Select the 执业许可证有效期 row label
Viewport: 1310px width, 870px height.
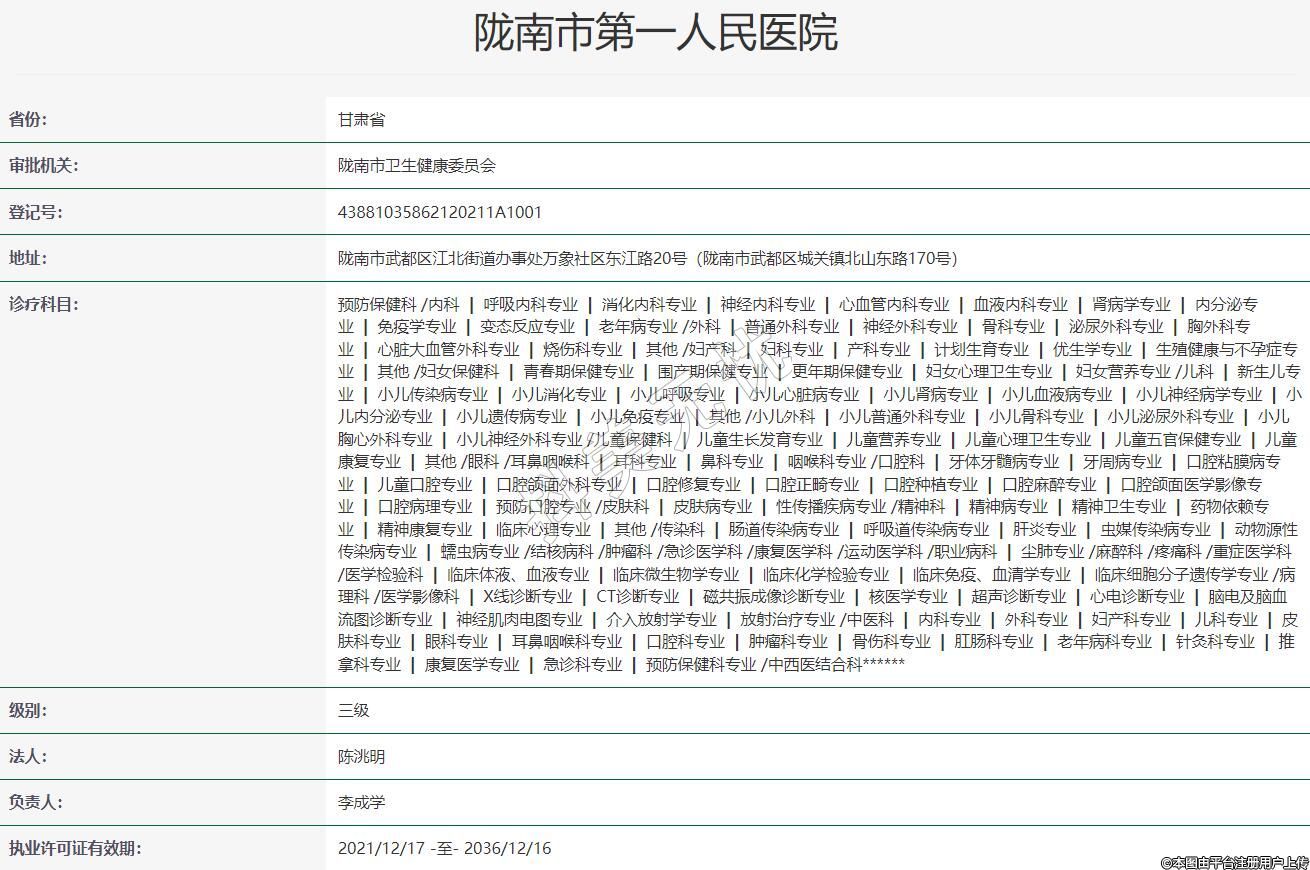coord(75,849)
